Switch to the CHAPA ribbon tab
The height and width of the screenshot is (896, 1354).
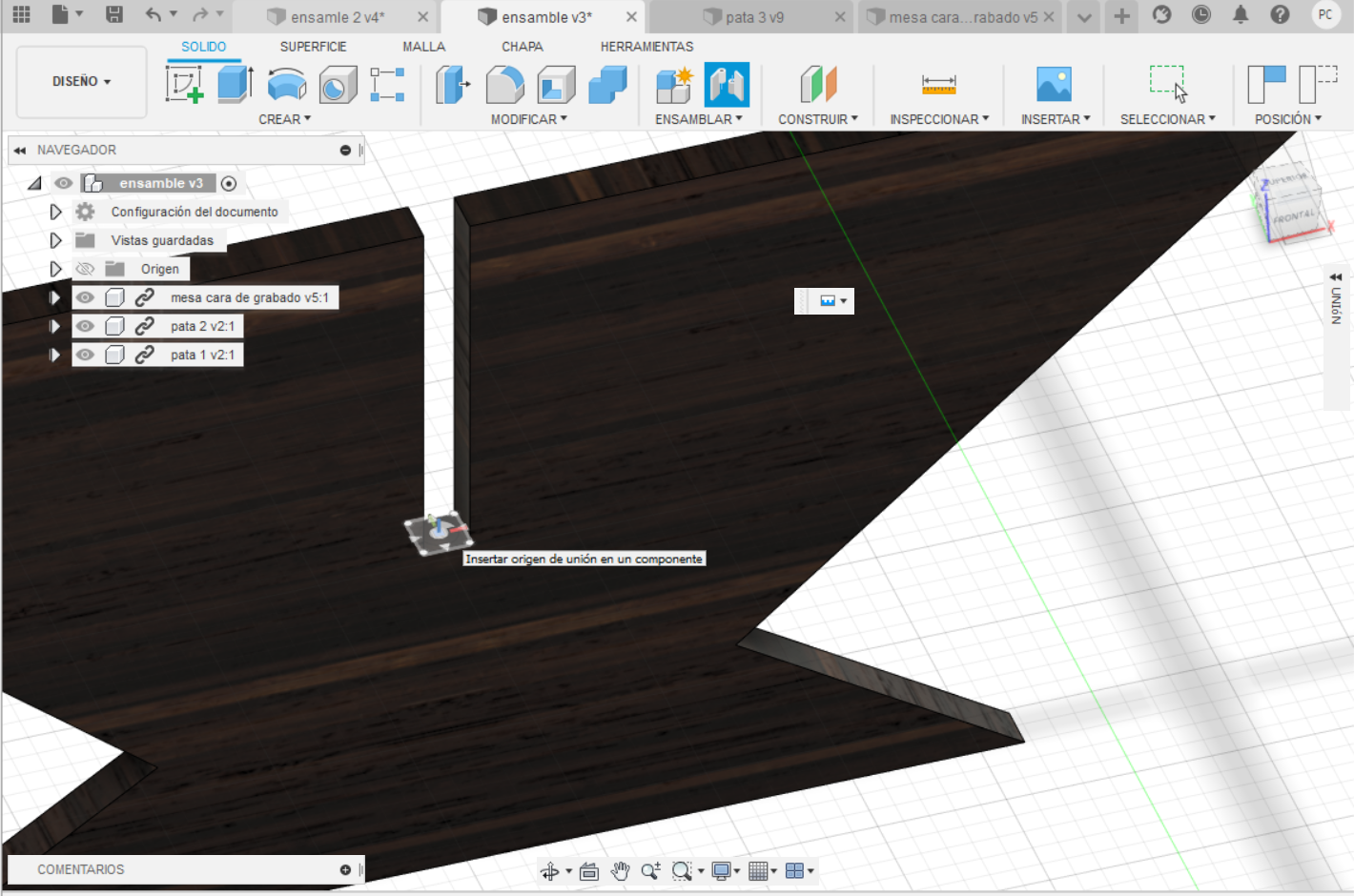523,47
